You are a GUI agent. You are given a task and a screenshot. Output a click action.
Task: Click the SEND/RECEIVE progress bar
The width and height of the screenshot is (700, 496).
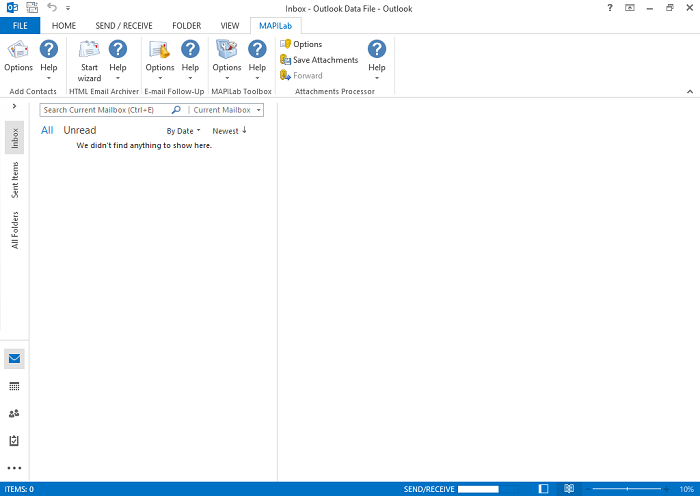pyautogui.click(x=488, y=489)
